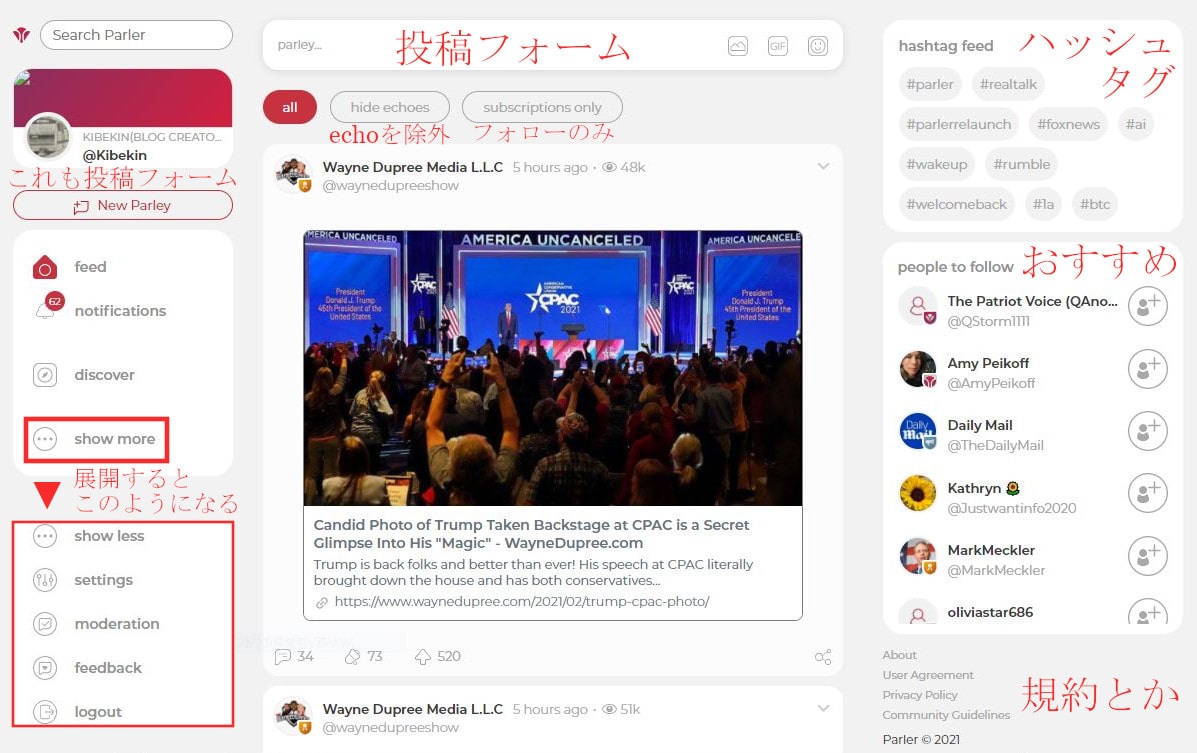This screenshot has width=1197, height=753.
Task: Open the #parlerrelaunch hashtag
Action: (959, 124)
